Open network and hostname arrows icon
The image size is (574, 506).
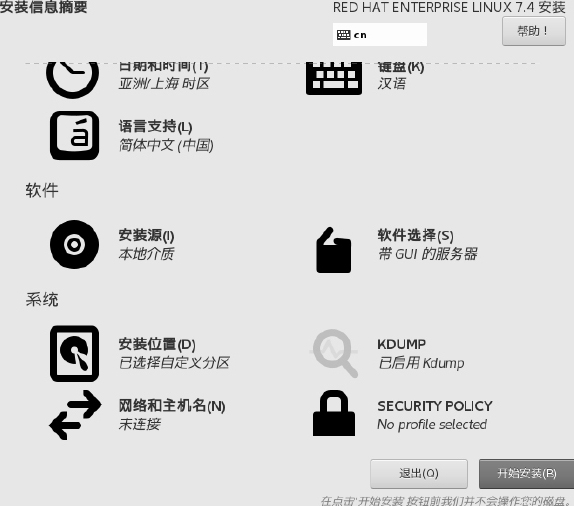[75, 415]
